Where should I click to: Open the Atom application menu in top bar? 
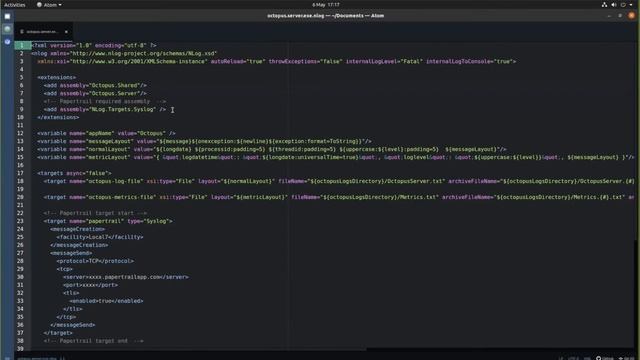tap(49, 5)
